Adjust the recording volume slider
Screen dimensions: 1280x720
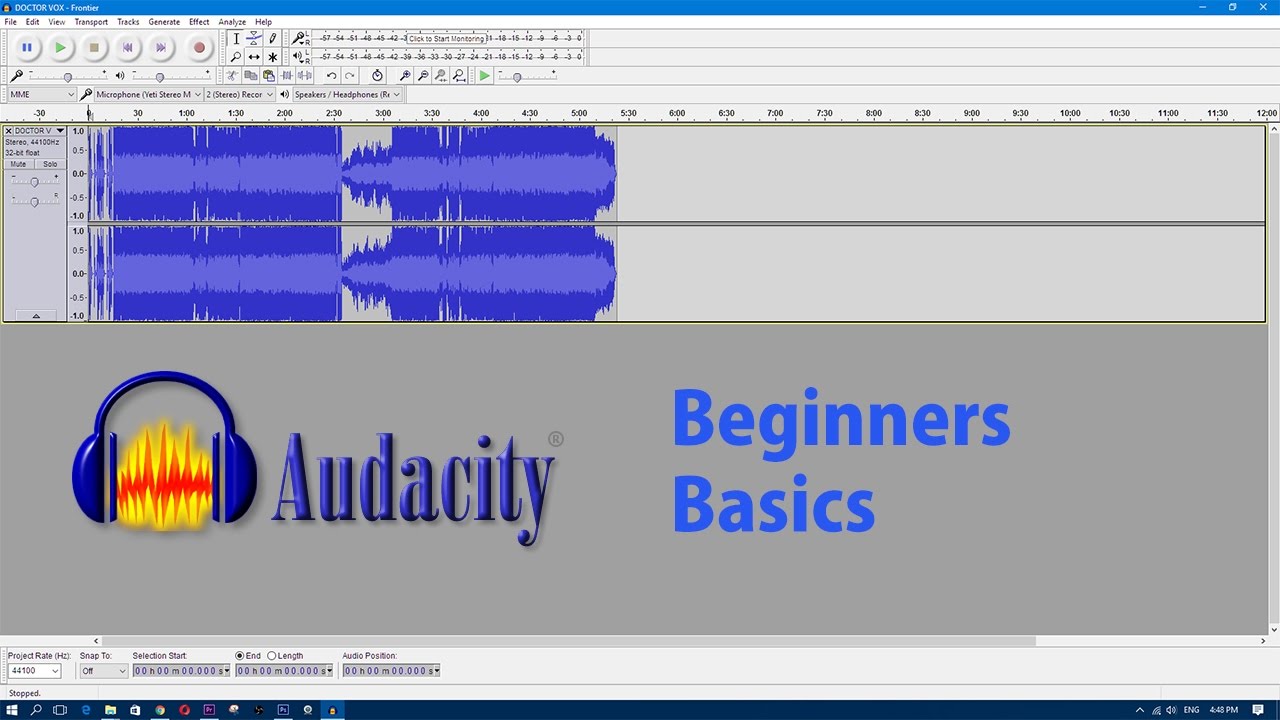(x=67, y=77)
